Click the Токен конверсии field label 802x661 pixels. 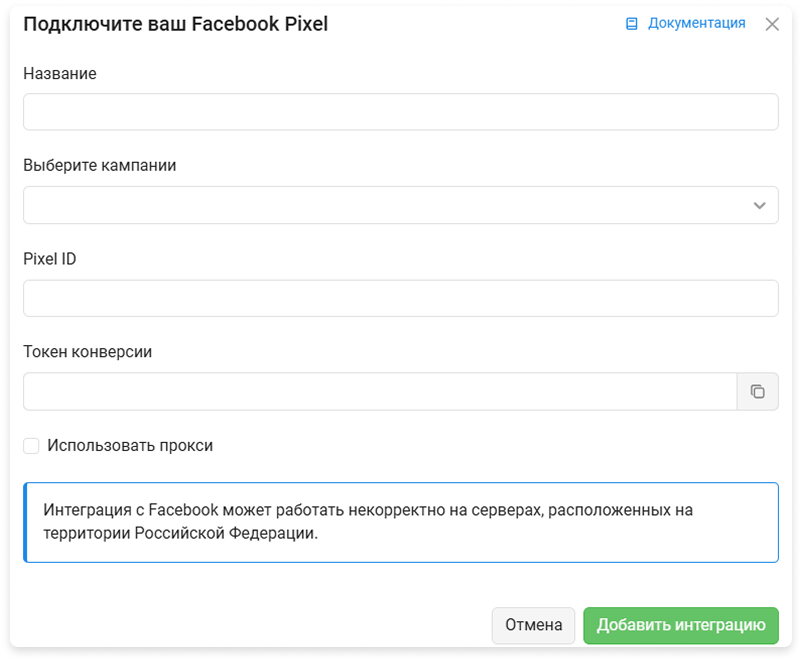[88, 352]
